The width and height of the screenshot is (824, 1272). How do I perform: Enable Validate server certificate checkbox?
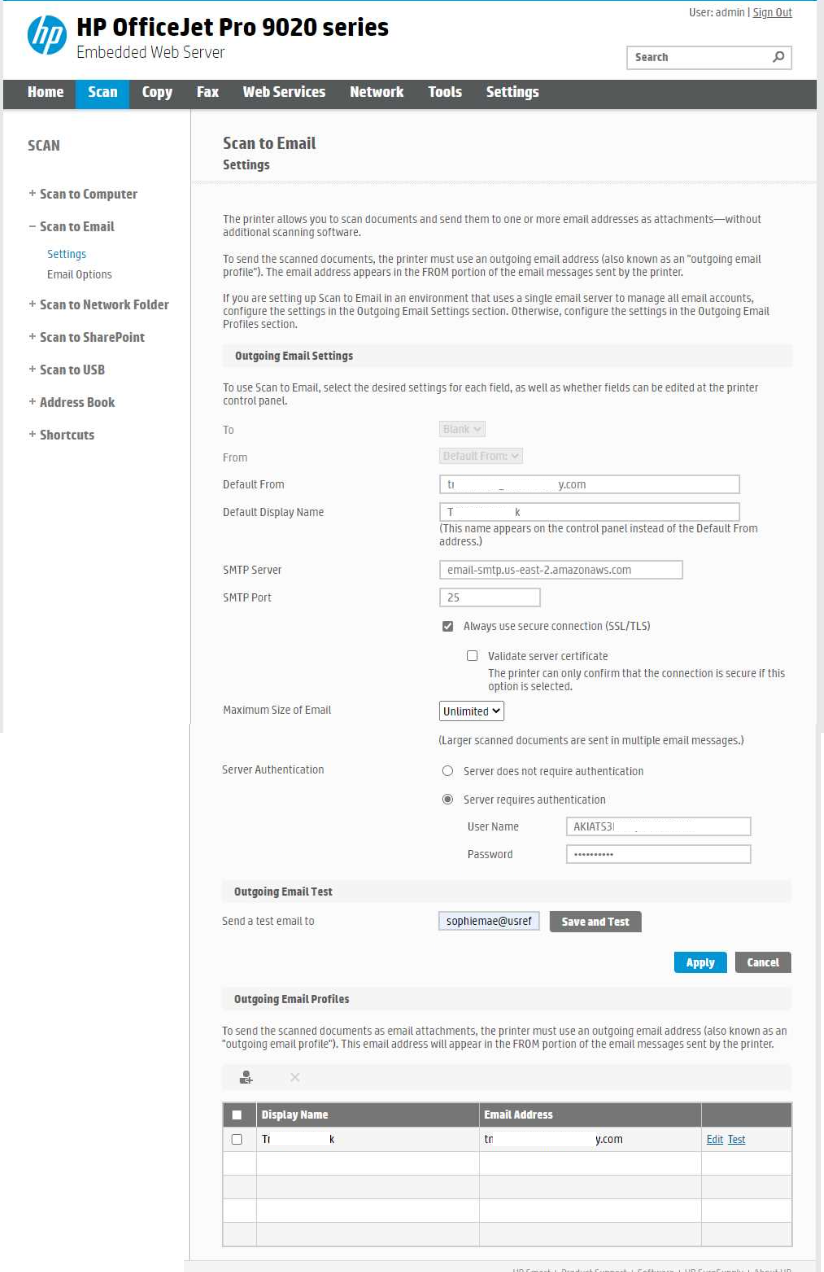[472, 656]
